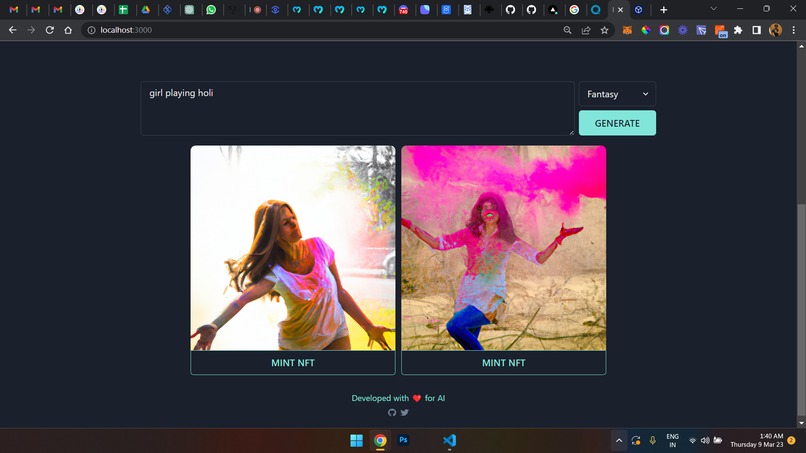Click the prompt text area
Screen dimensions: 806x453
(x=357, y=108)
